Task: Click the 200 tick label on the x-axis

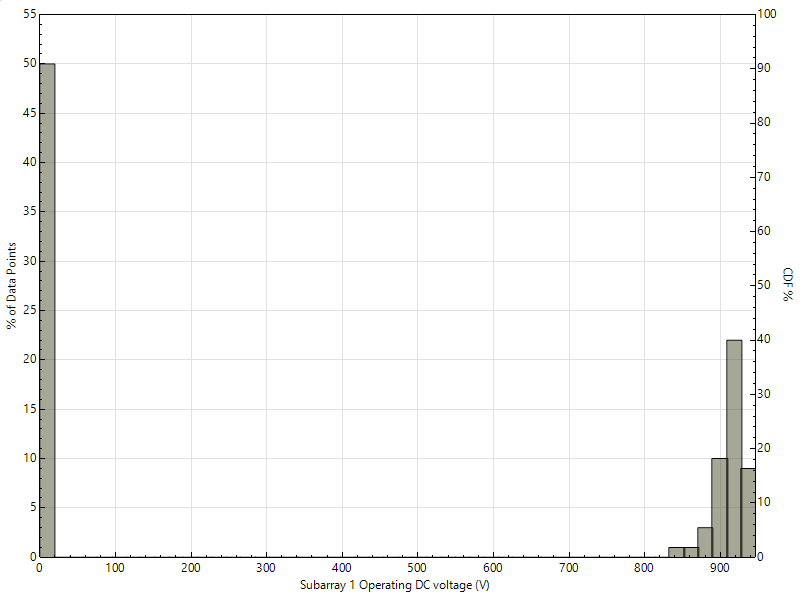Action: click(191, 568)
